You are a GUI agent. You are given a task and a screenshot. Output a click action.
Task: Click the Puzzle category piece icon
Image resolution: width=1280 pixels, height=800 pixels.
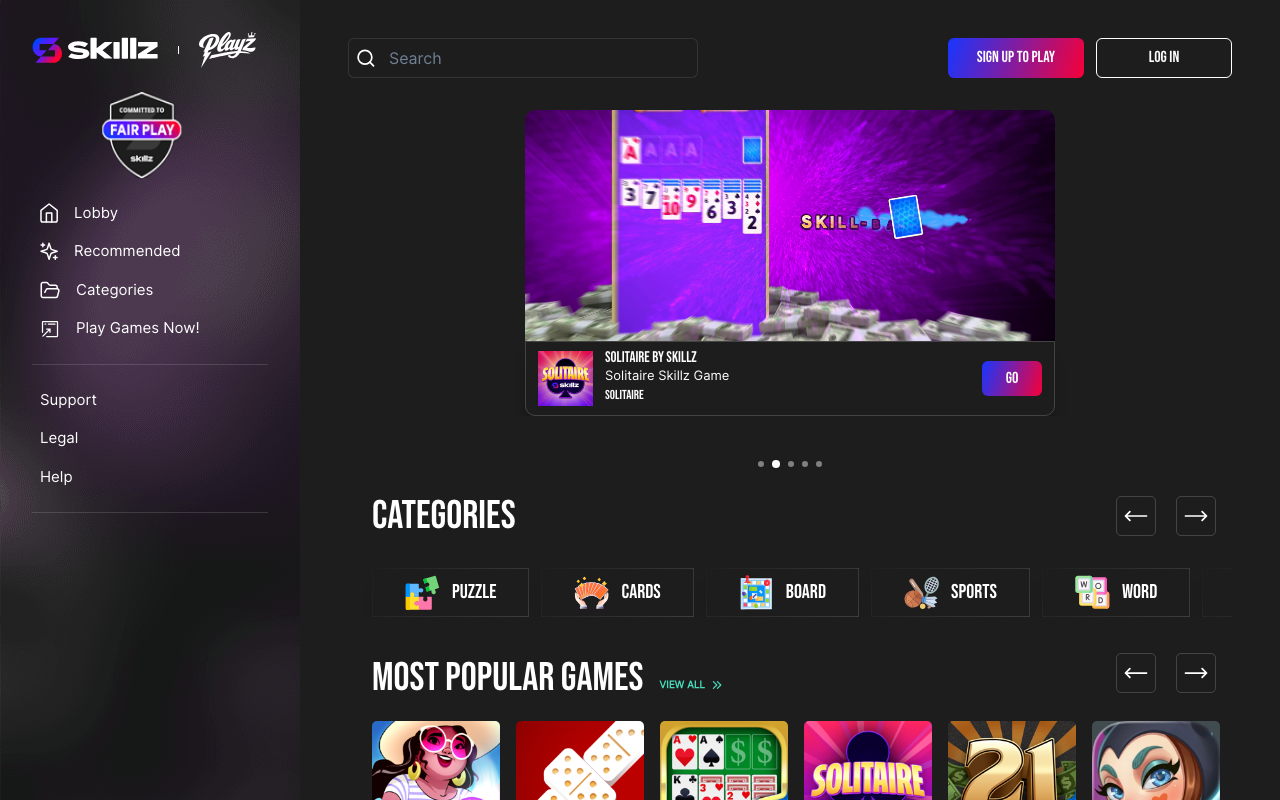tap(422, 592)
